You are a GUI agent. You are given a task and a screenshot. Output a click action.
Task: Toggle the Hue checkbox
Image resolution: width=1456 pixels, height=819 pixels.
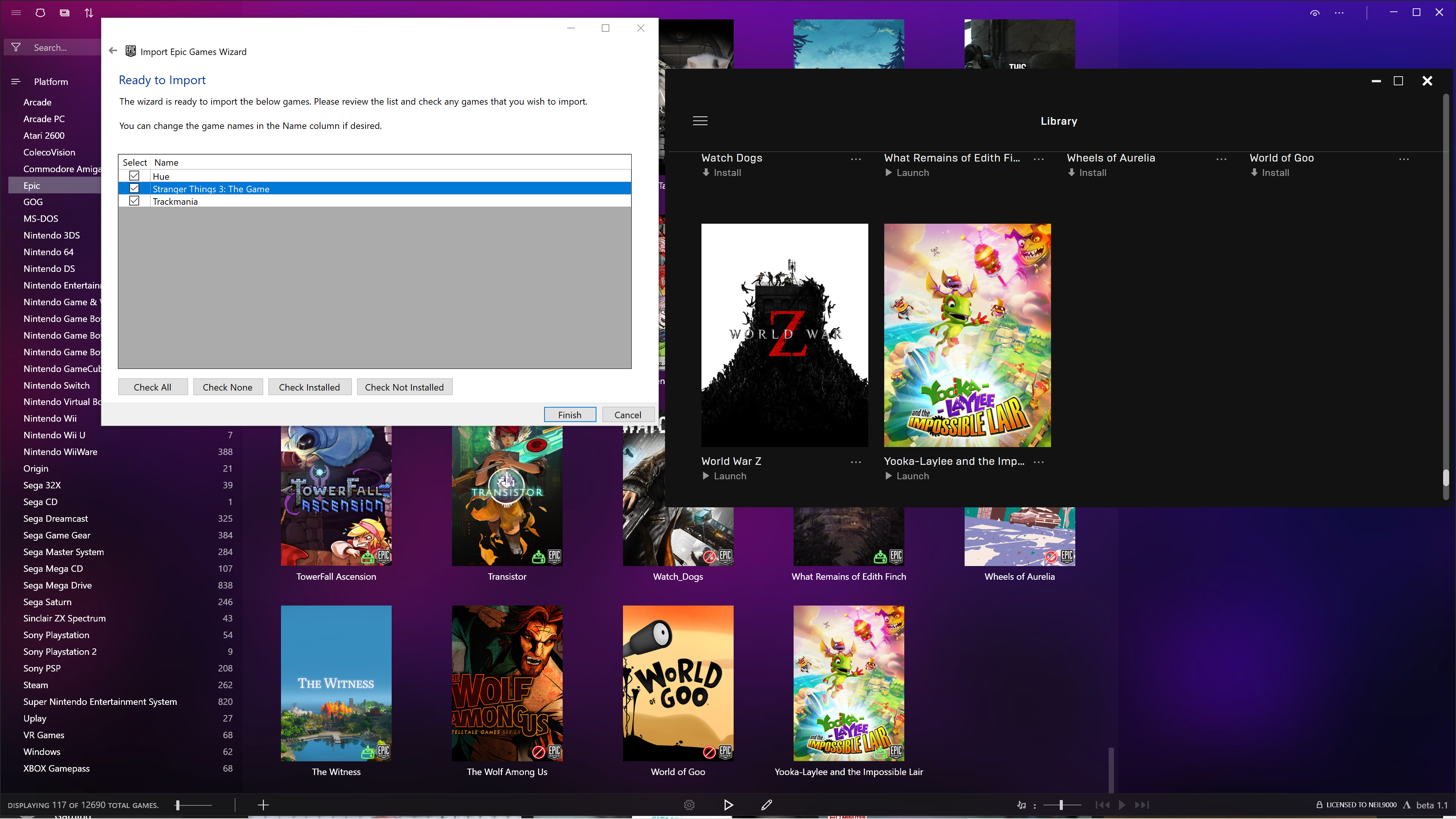(134, 176)
